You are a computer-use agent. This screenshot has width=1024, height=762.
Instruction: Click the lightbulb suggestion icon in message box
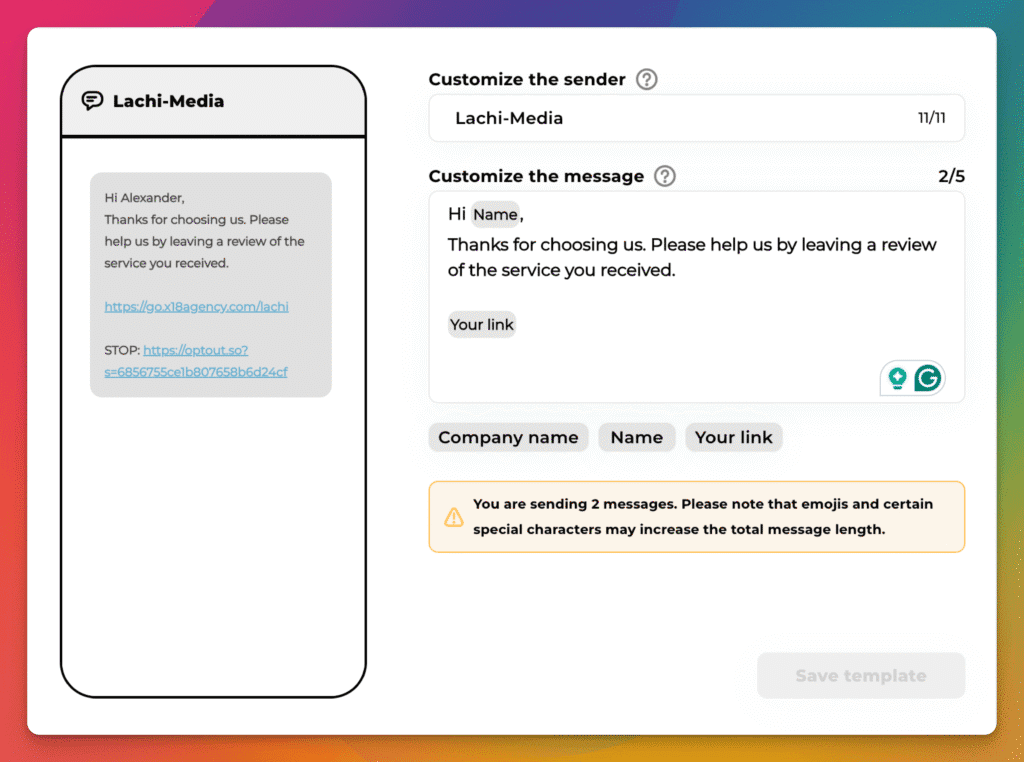coord(897,378)
